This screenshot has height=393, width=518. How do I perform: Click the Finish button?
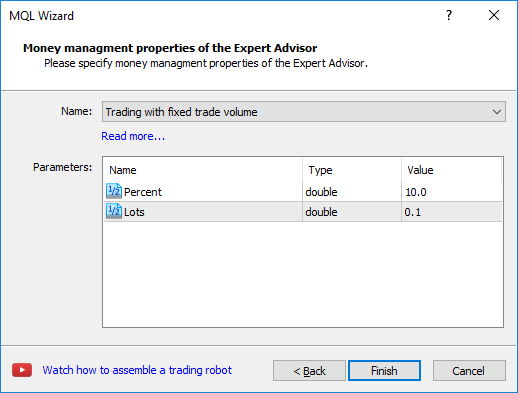pyautogui.click(x=384, y=370)
